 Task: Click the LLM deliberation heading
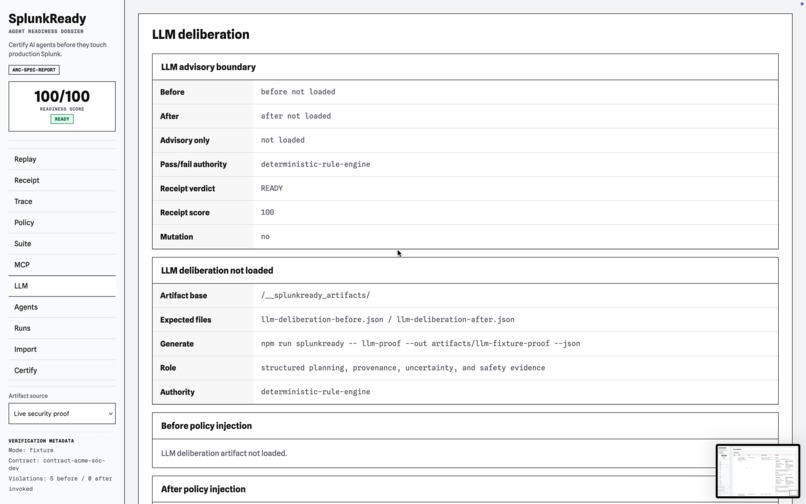pyautogui.click(x=200, y=34)
